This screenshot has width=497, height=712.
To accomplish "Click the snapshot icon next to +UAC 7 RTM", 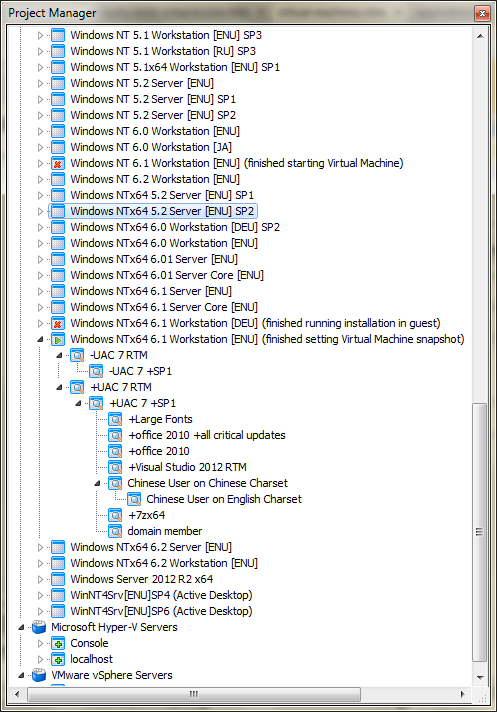I will coord(77,387).
